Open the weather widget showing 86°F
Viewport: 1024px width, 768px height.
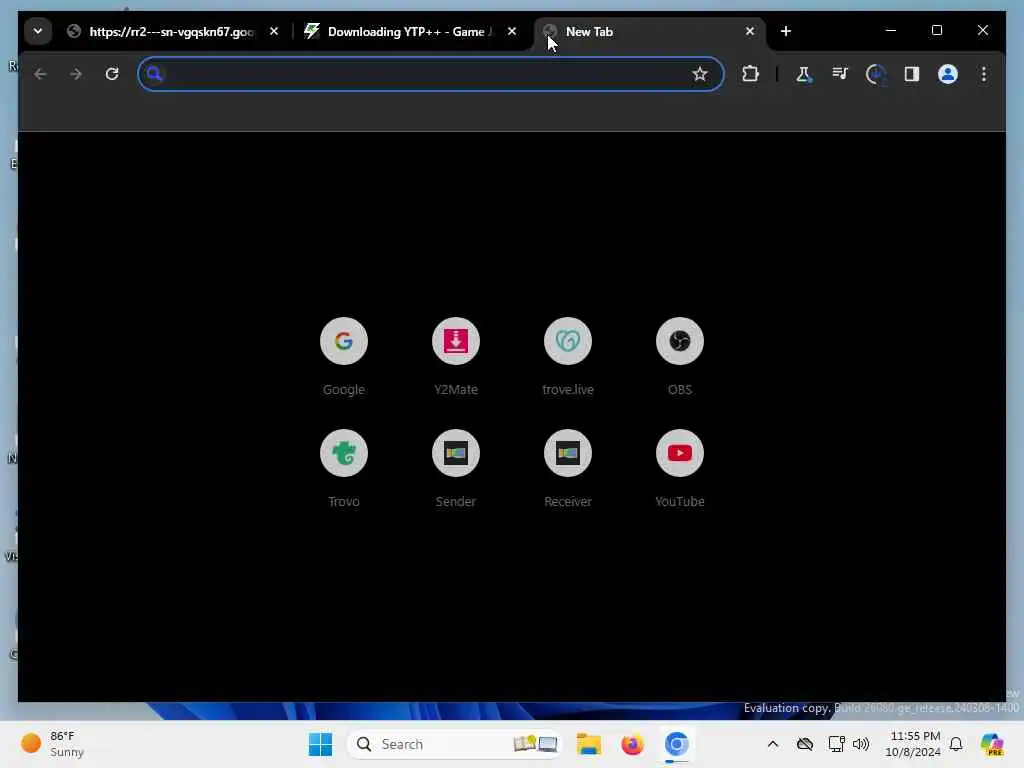coord(54,744)
